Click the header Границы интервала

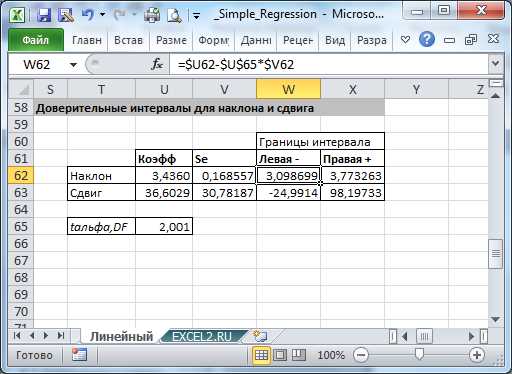pos(320,142)
